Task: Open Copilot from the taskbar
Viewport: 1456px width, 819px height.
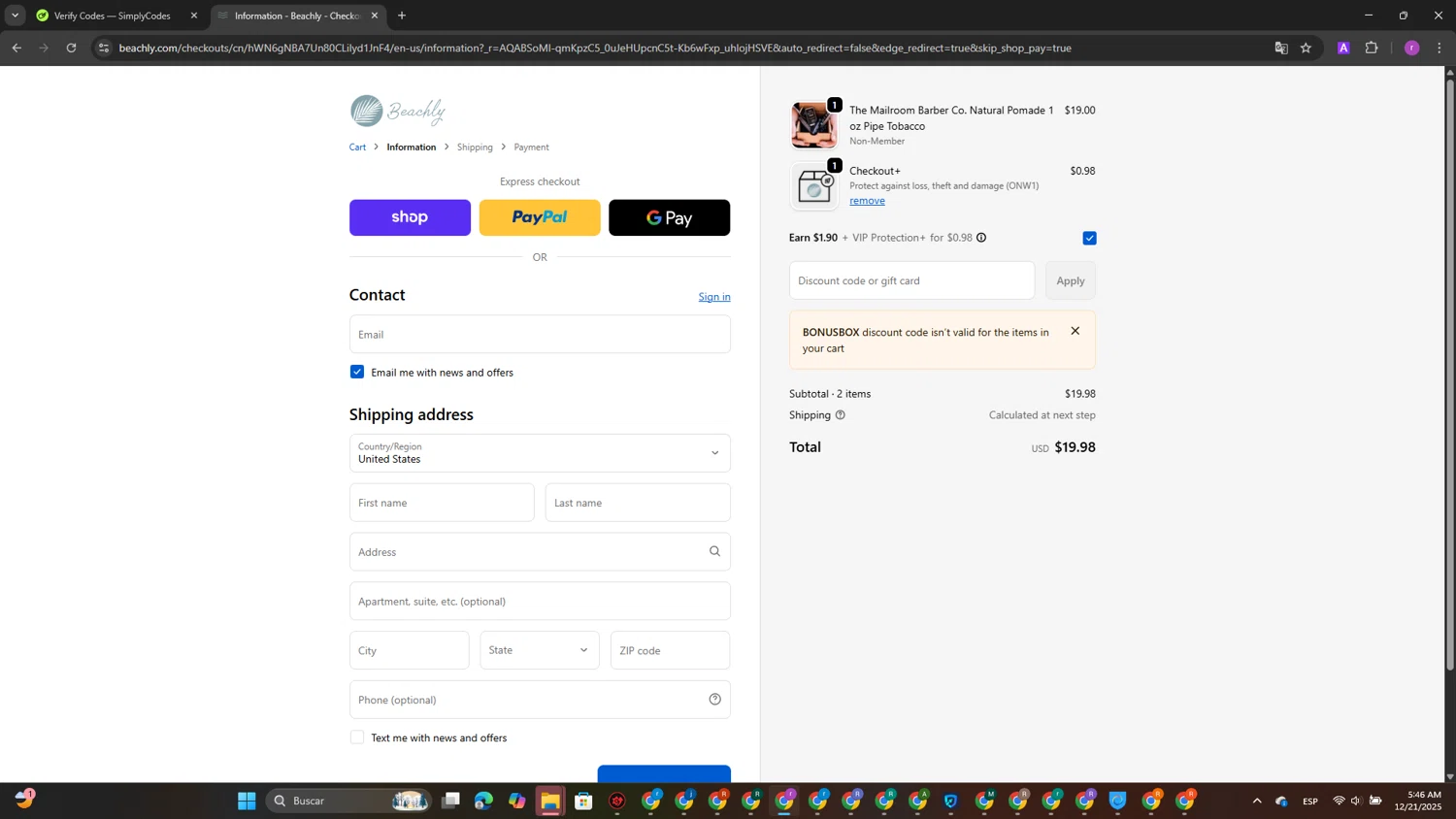Action: pyautogui.click(x=517, y=801)
